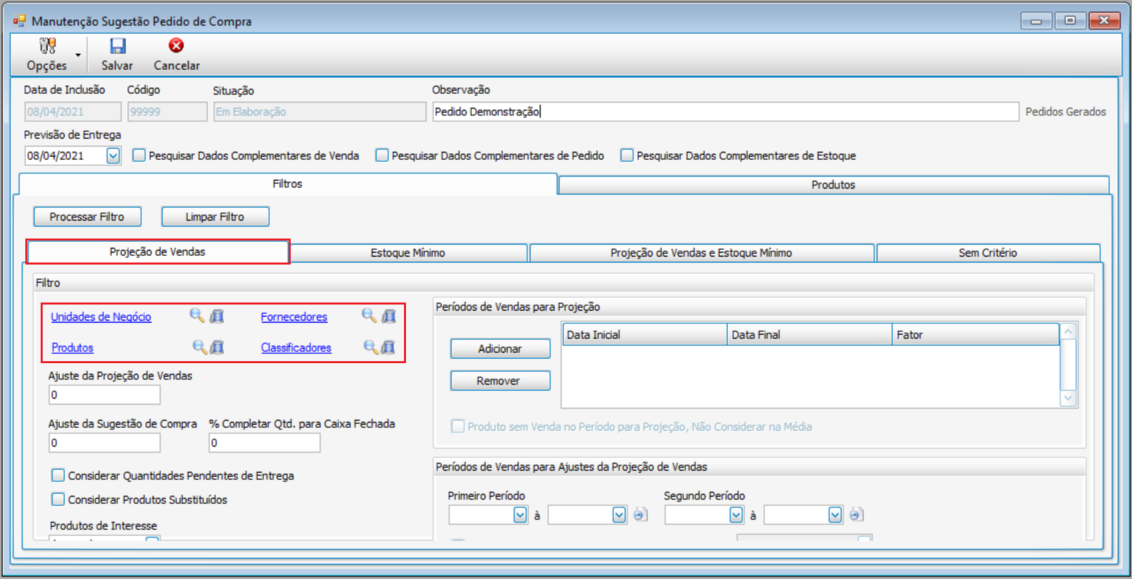Image resolution: width=1132 pixels, height=579 pixels.
Task: Click the refresh icon after Segundo Período dates
Action: [856, 515]
